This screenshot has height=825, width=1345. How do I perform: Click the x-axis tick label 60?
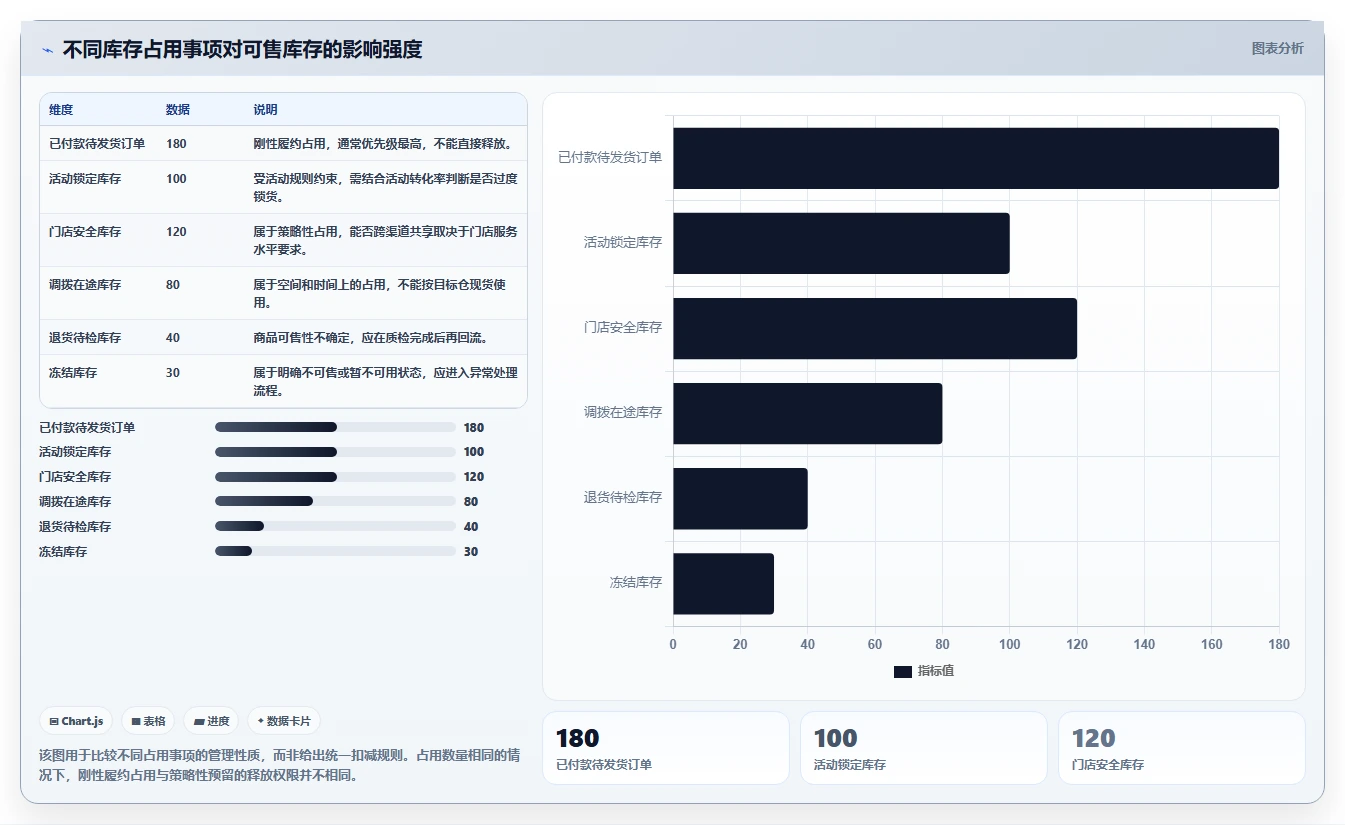875,644
